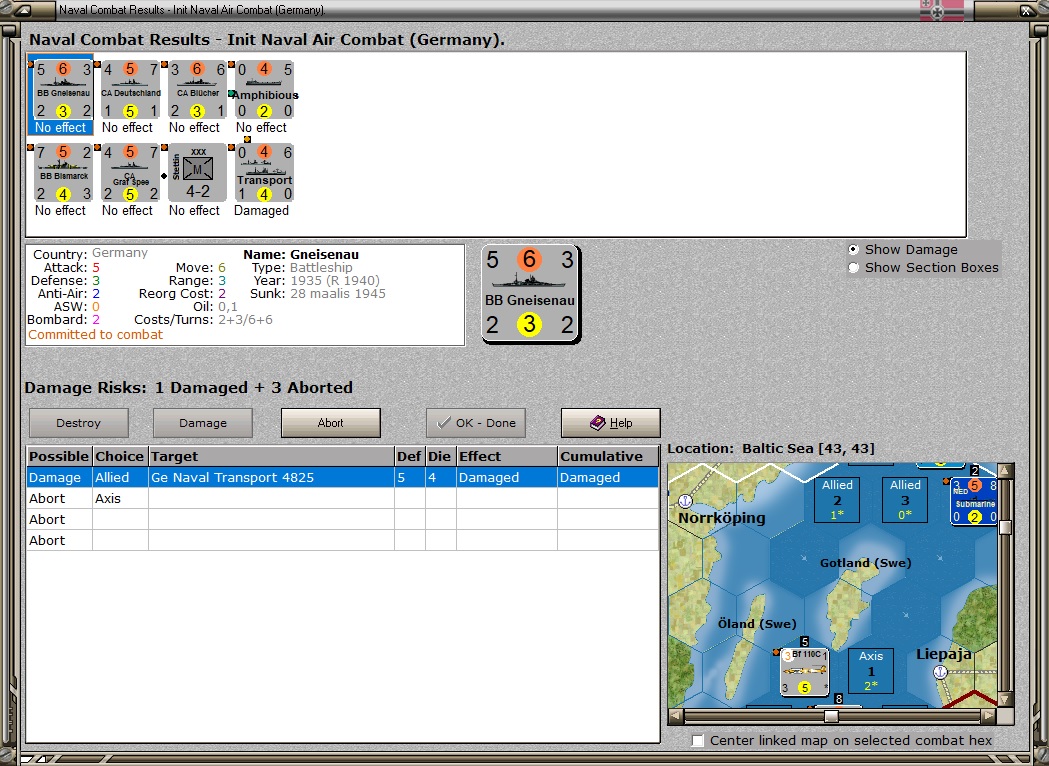This screenshot has width=1049, height=766.
Task: Click the Axis 1 section box on map
Action: click(870, 670)
